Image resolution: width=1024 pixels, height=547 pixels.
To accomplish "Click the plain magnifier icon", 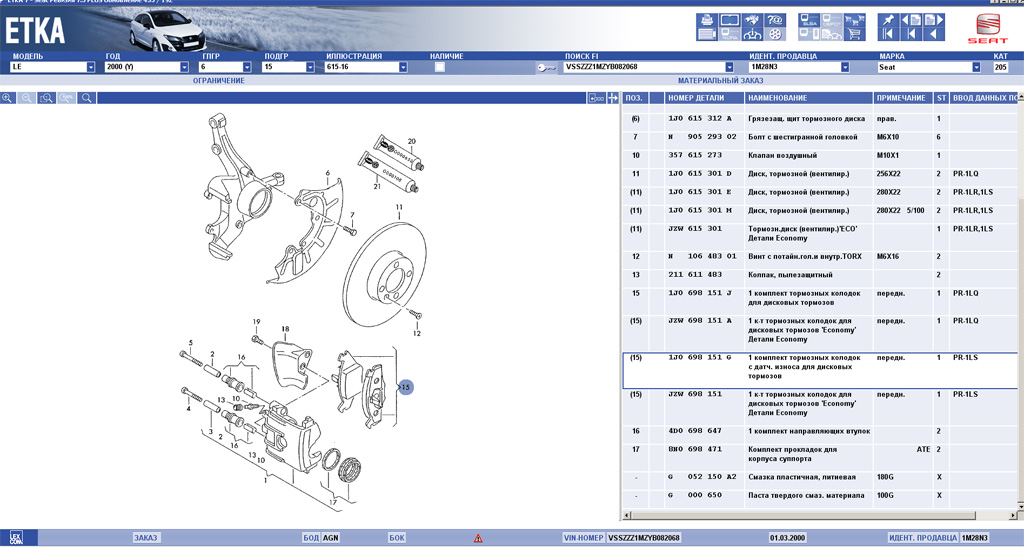I will click(86, 98).
